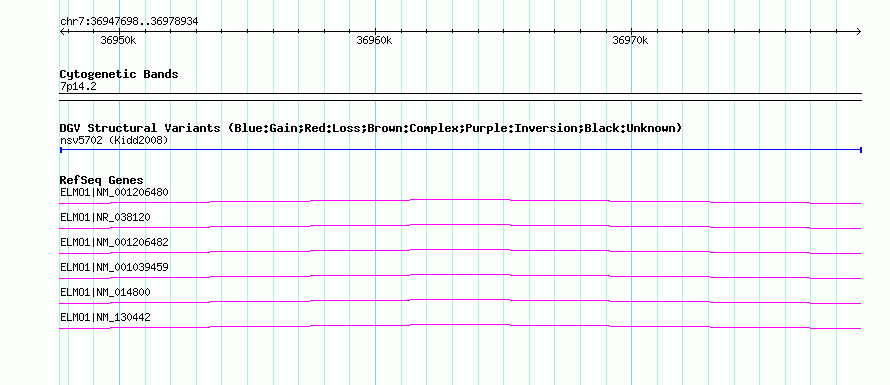
Task: Click the 7p14.2 band label
Action: 79,86
